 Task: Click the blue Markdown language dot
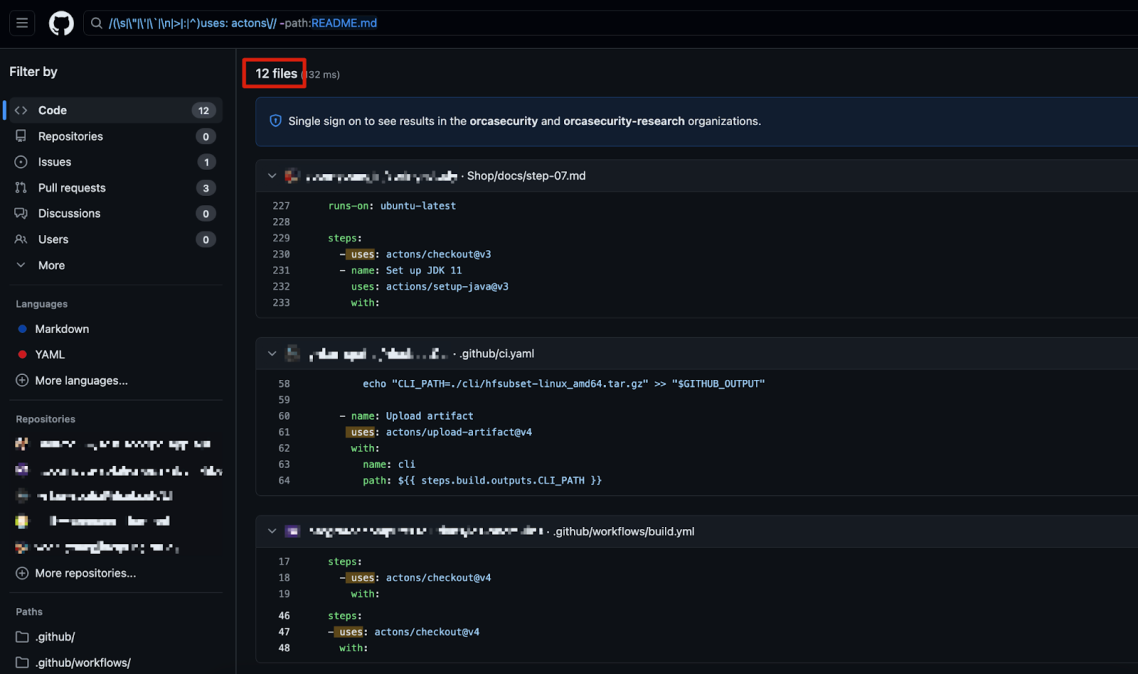22,329
